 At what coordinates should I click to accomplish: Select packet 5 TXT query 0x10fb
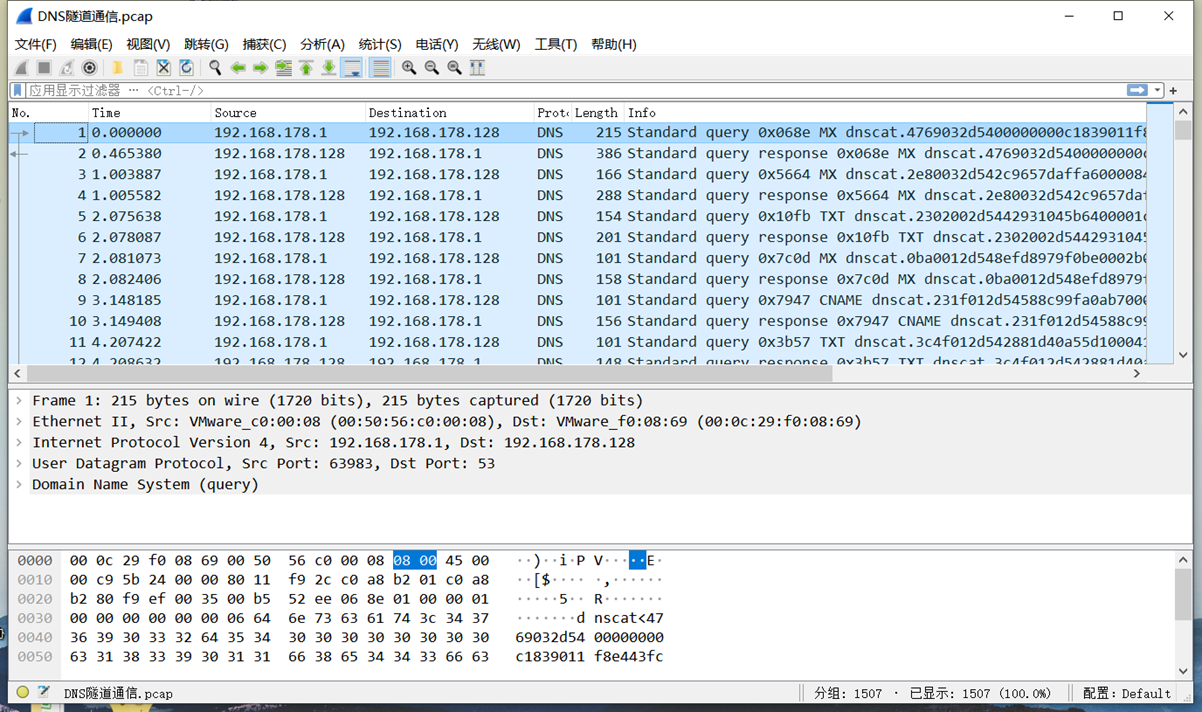[590, 216]
